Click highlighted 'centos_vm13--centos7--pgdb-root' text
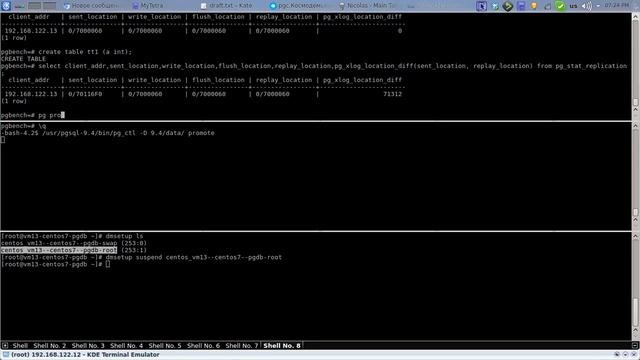Image resolution: width=640 pixels, height=360 pixels. coord(59,250)
